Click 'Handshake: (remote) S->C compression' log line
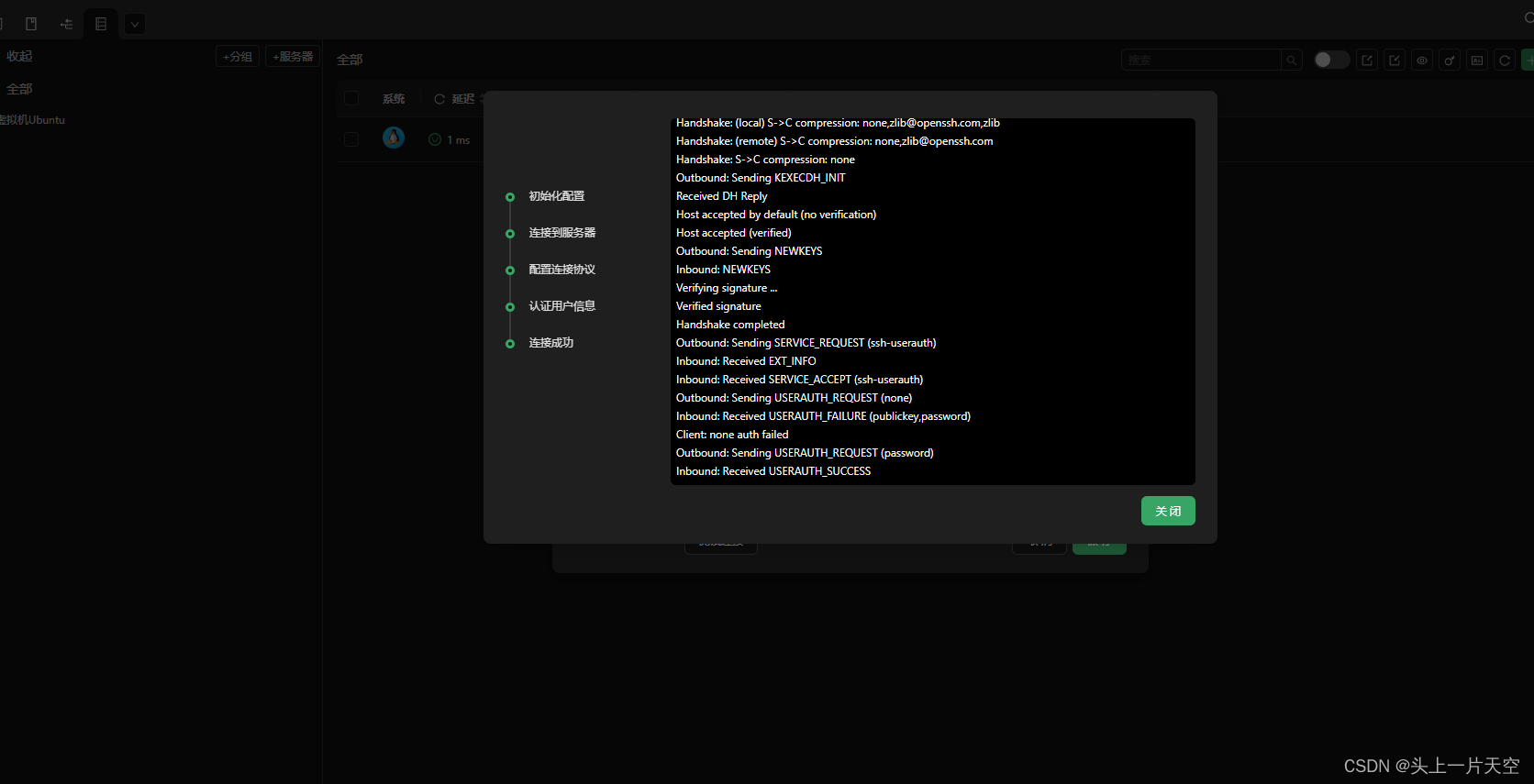Image resolution: width=1534 pixels, height=784 pixels. [835, 141]
